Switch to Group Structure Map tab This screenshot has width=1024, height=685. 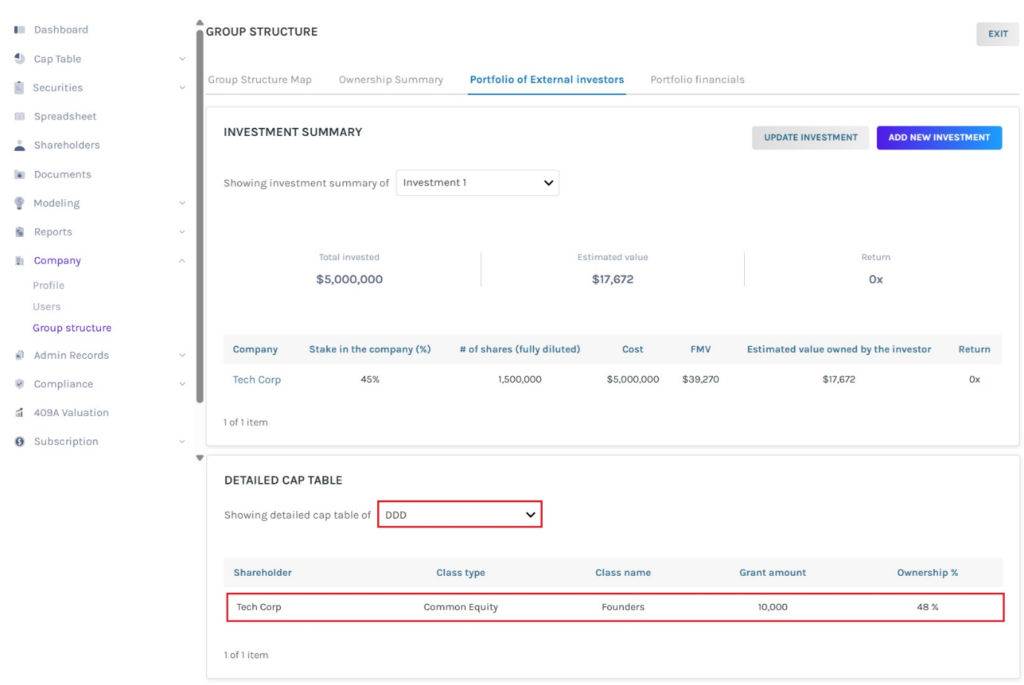click(259, 80)
